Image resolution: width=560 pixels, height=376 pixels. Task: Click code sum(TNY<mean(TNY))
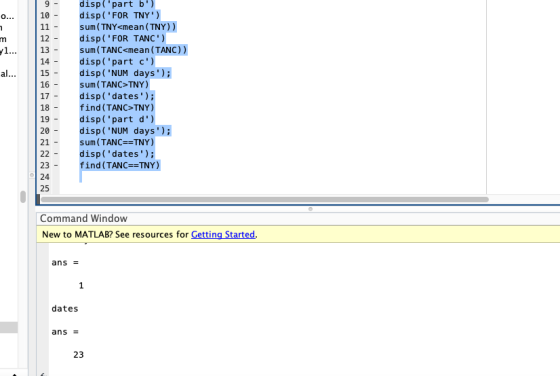pos(128,27)
